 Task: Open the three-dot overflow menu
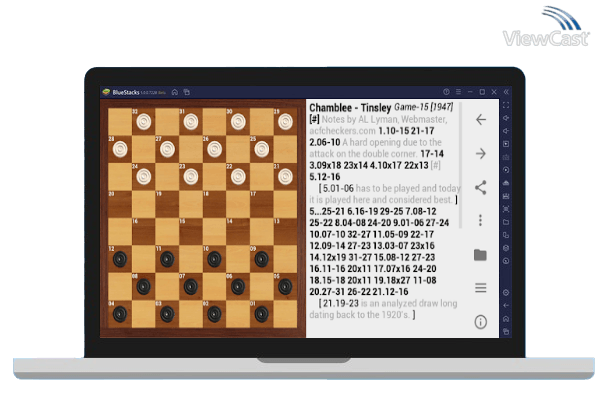pos(480,220)
